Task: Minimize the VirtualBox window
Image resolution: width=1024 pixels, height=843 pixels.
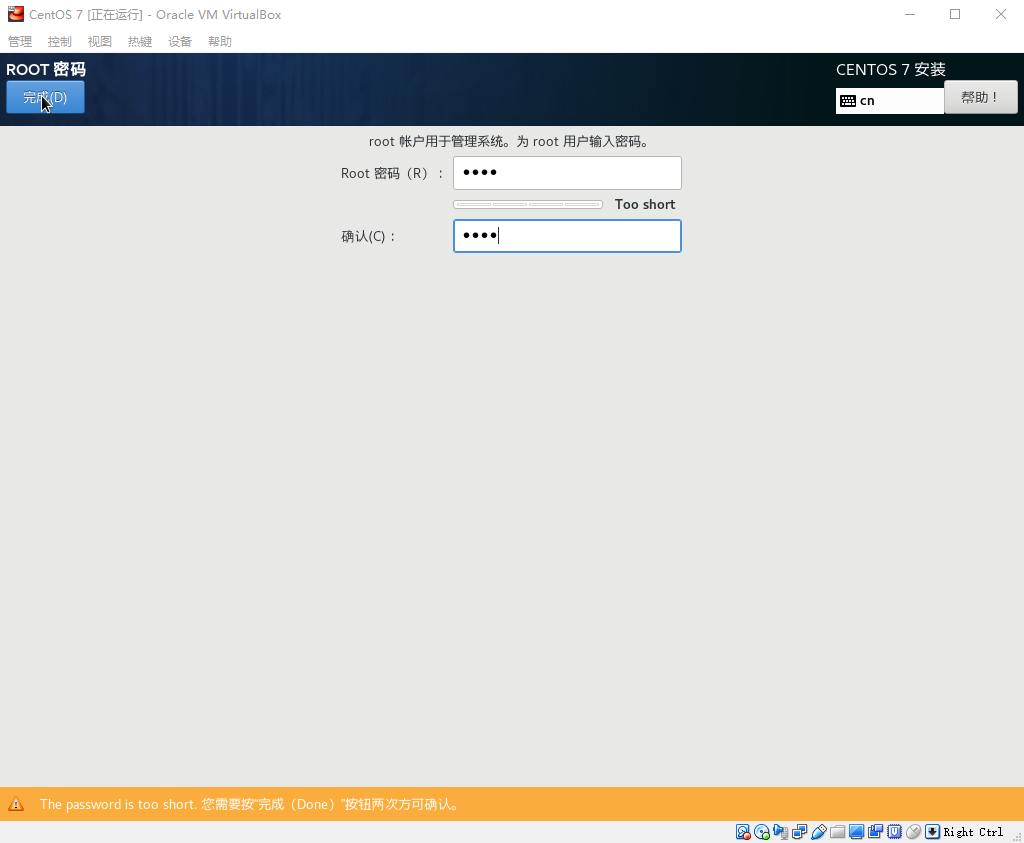Action: [910, 14]
